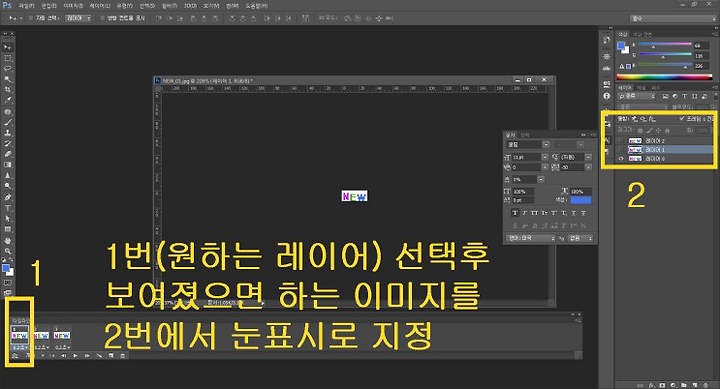720x389 pixels.
Task: Open frame 3 delay time dropdown
Action: [62, 348]
